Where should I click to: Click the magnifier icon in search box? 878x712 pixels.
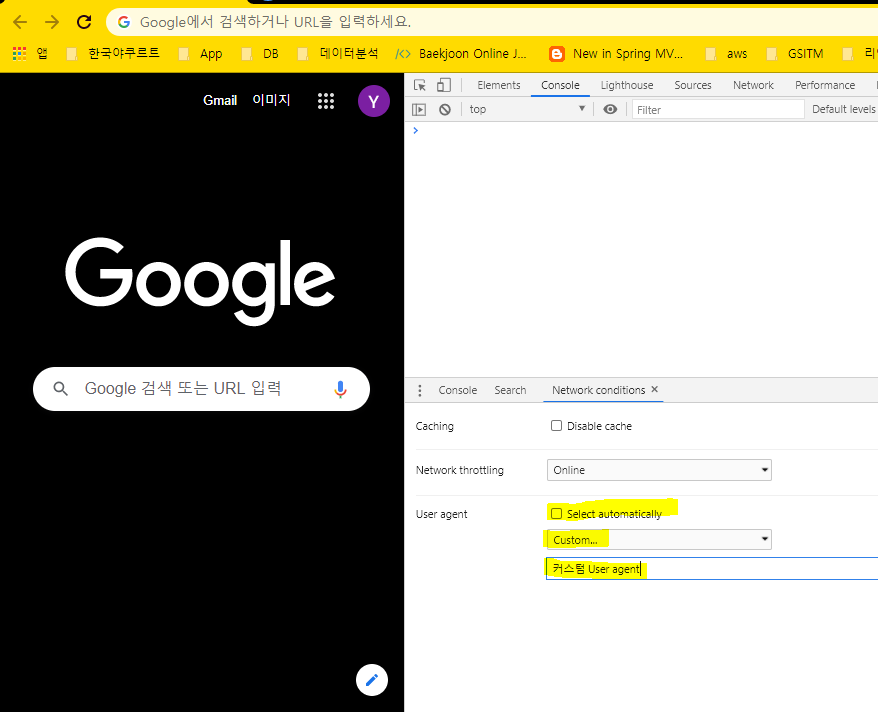tap(60, 388)
